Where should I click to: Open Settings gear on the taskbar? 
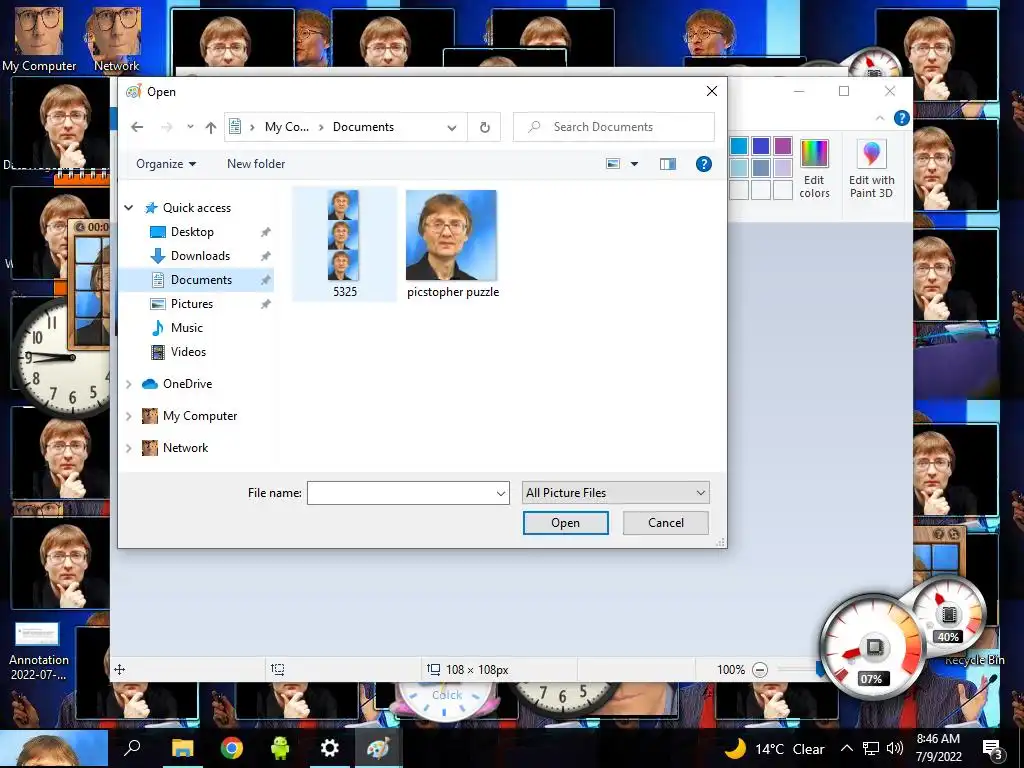click(x=329, y=748)
